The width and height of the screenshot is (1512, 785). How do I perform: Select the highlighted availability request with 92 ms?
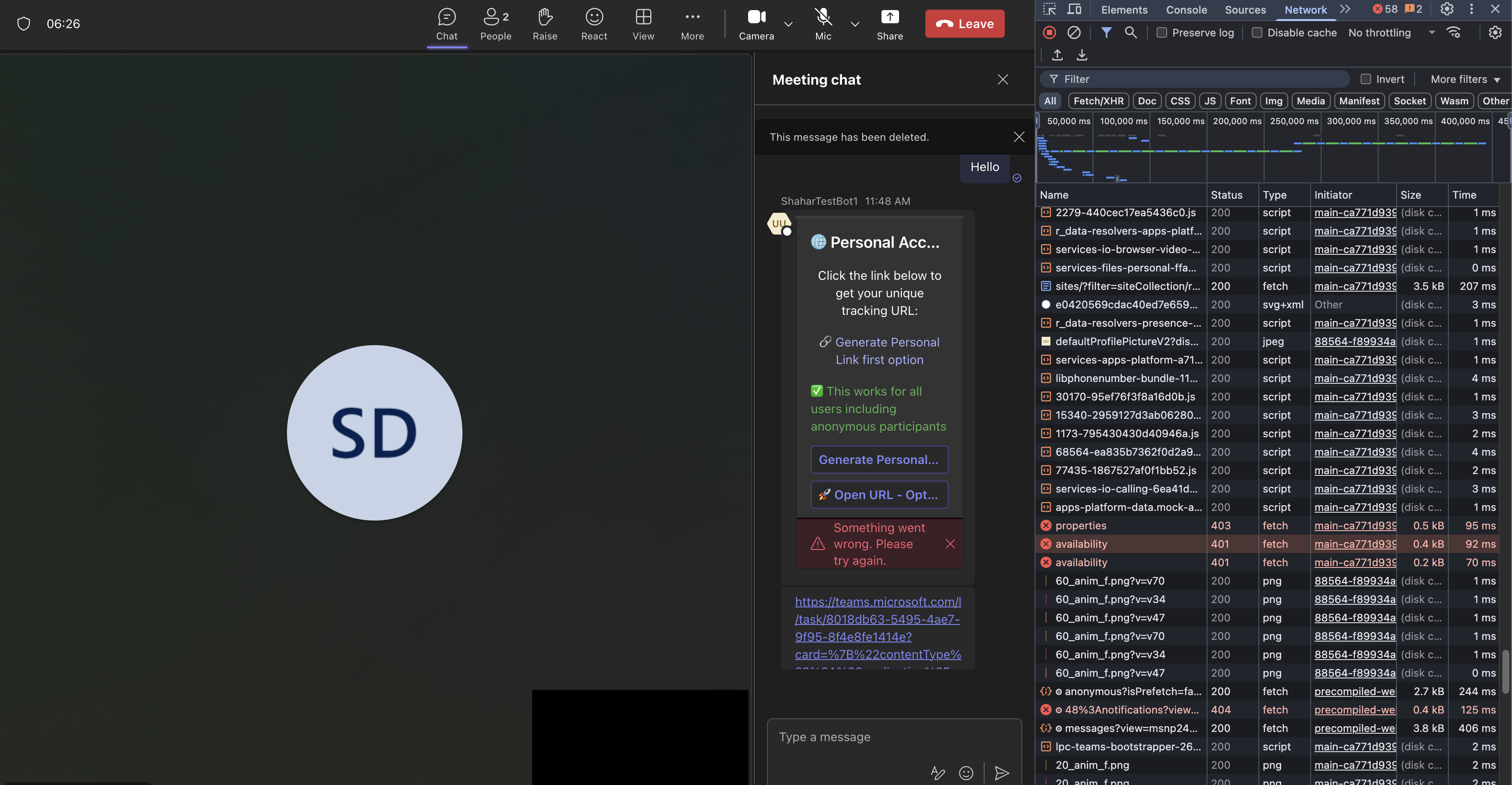pos(1268,544)
